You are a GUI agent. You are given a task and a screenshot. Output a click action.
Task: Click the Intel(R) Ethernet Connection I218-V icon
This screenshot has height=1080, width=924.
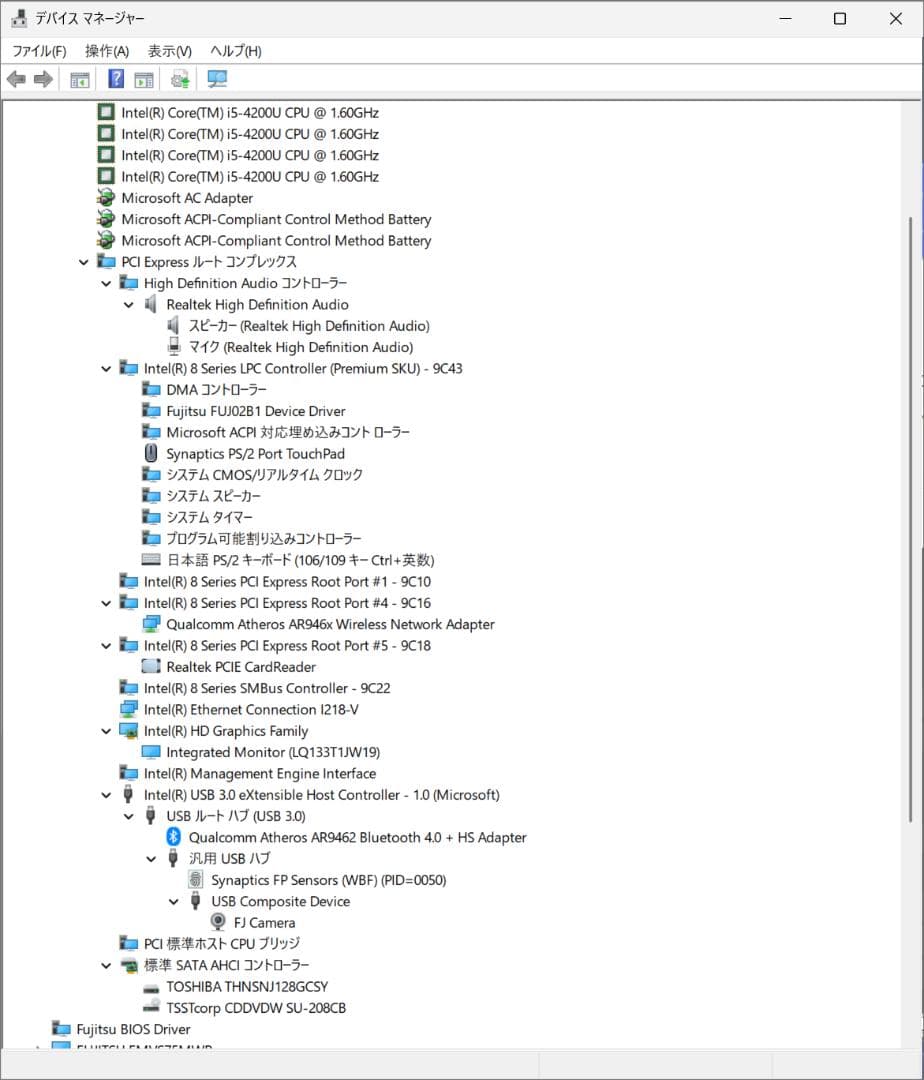129,709
